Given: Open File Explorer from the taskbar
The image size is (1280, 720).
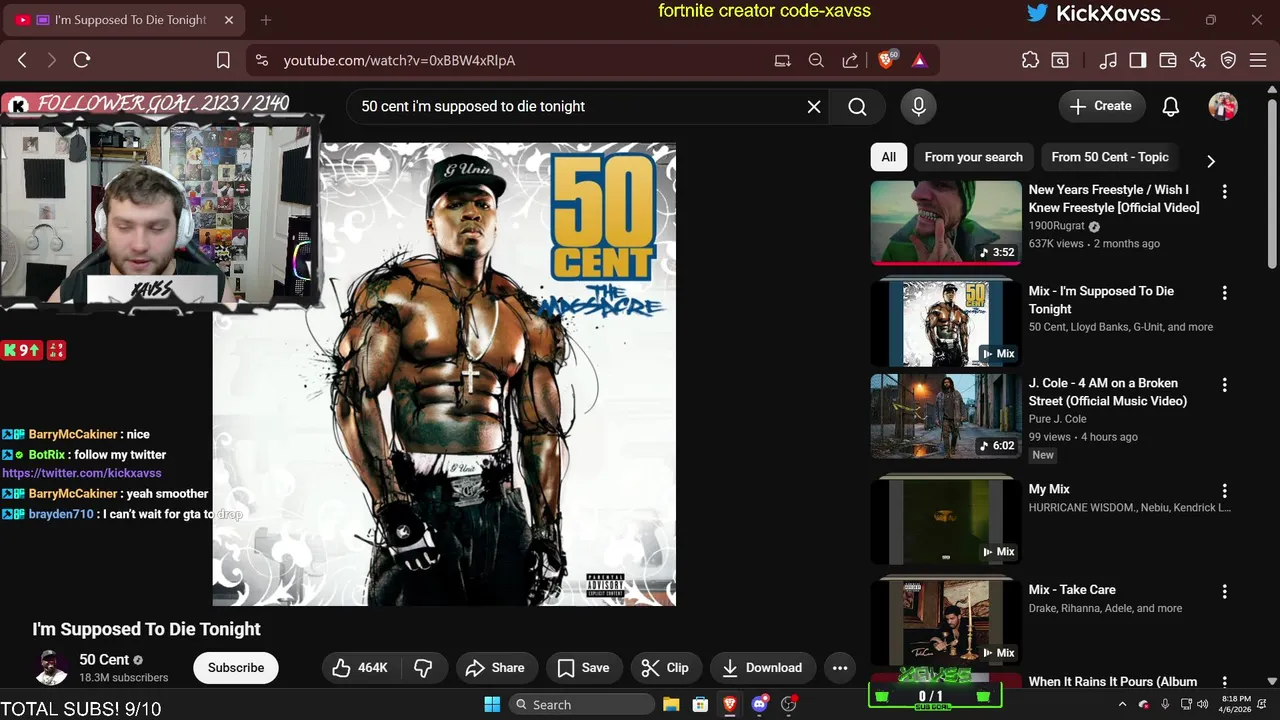Looking at the screenshot, I should pyautogui.click(x=671, y=704).
